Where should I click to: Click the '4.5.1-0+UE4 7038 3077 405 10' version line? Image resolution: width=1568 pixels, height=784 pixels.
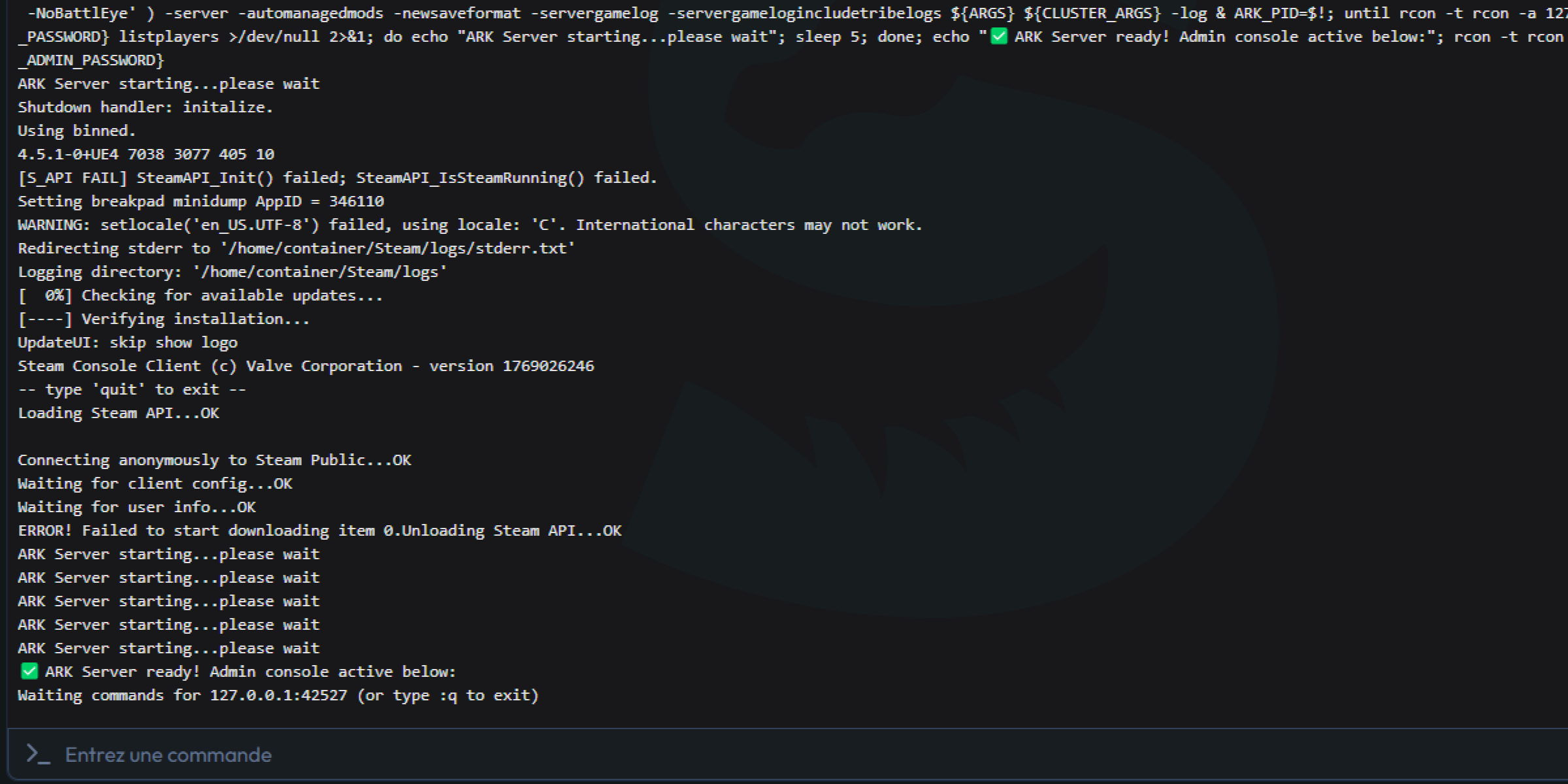(146, 154)
